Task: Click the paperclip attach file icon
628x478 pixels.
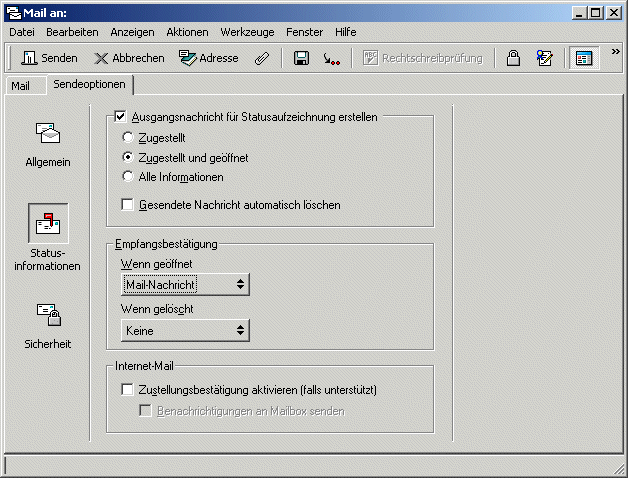Action: (x=262, y=58)
